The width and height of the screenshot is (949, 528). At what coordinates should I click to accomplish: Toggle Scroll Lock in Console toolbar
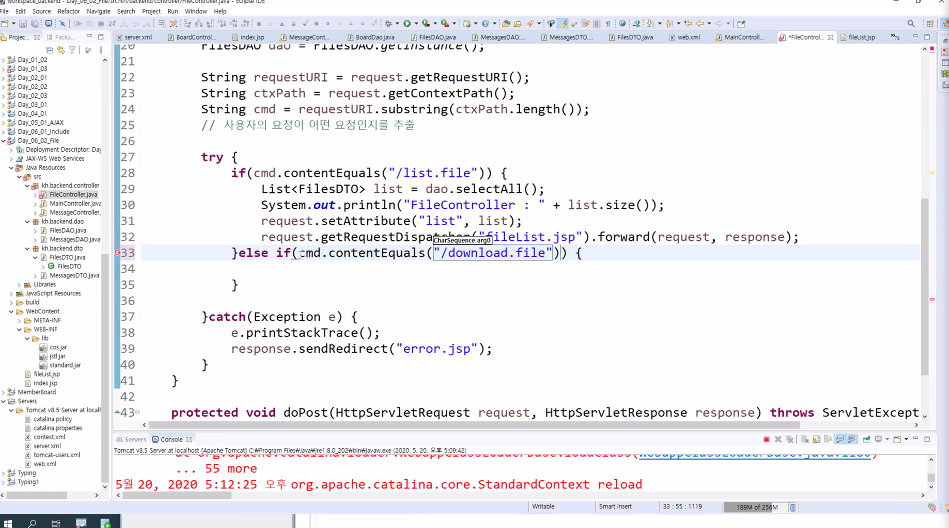(816, 439)
